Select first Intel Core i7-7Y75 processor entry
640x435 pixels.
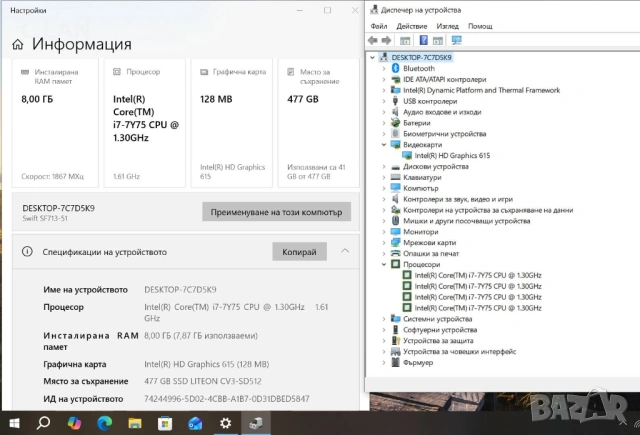(x=478, y=275)
